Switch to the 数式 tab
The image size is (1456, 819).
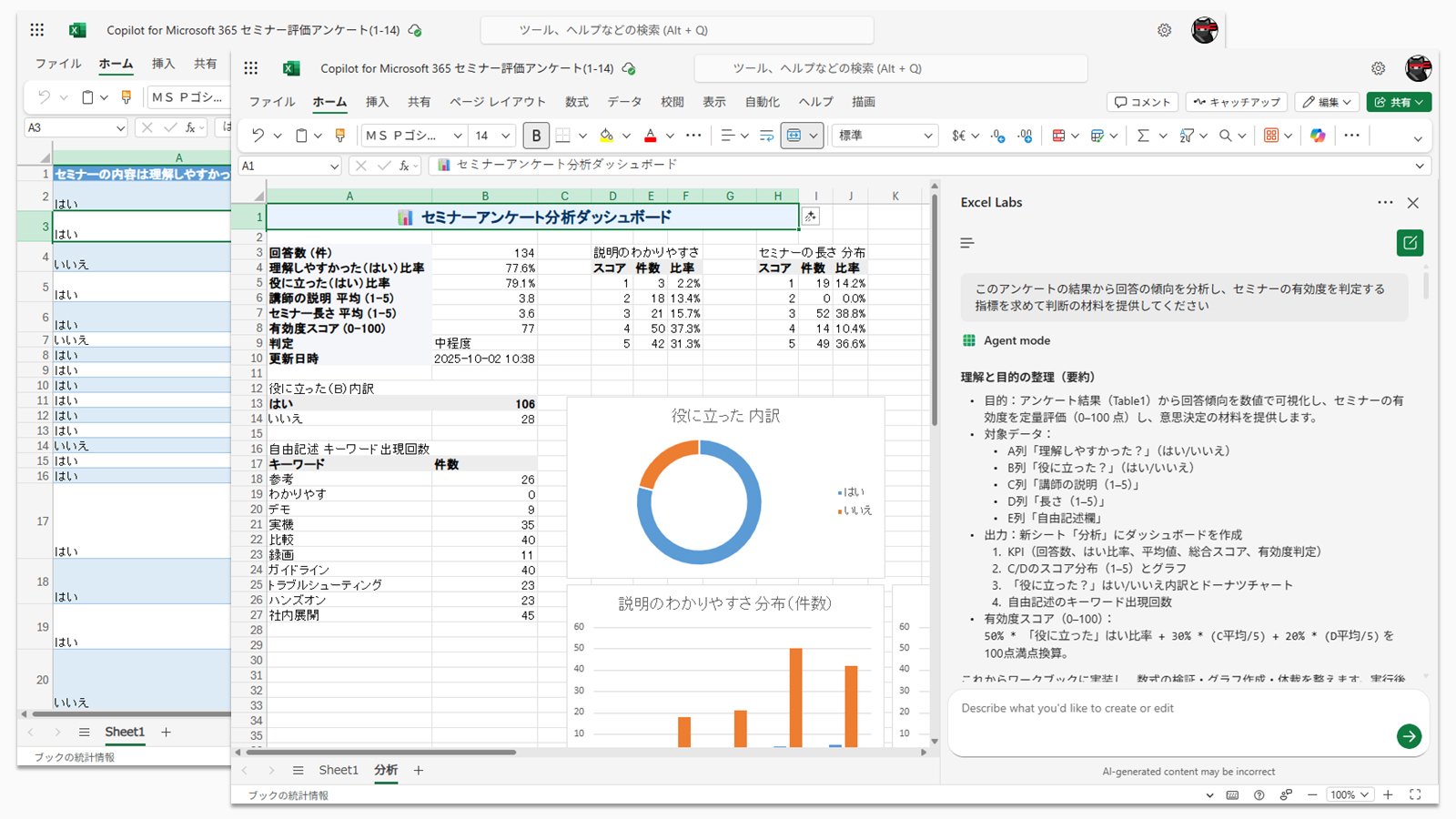pyautogui.click(x=577, y=102)
